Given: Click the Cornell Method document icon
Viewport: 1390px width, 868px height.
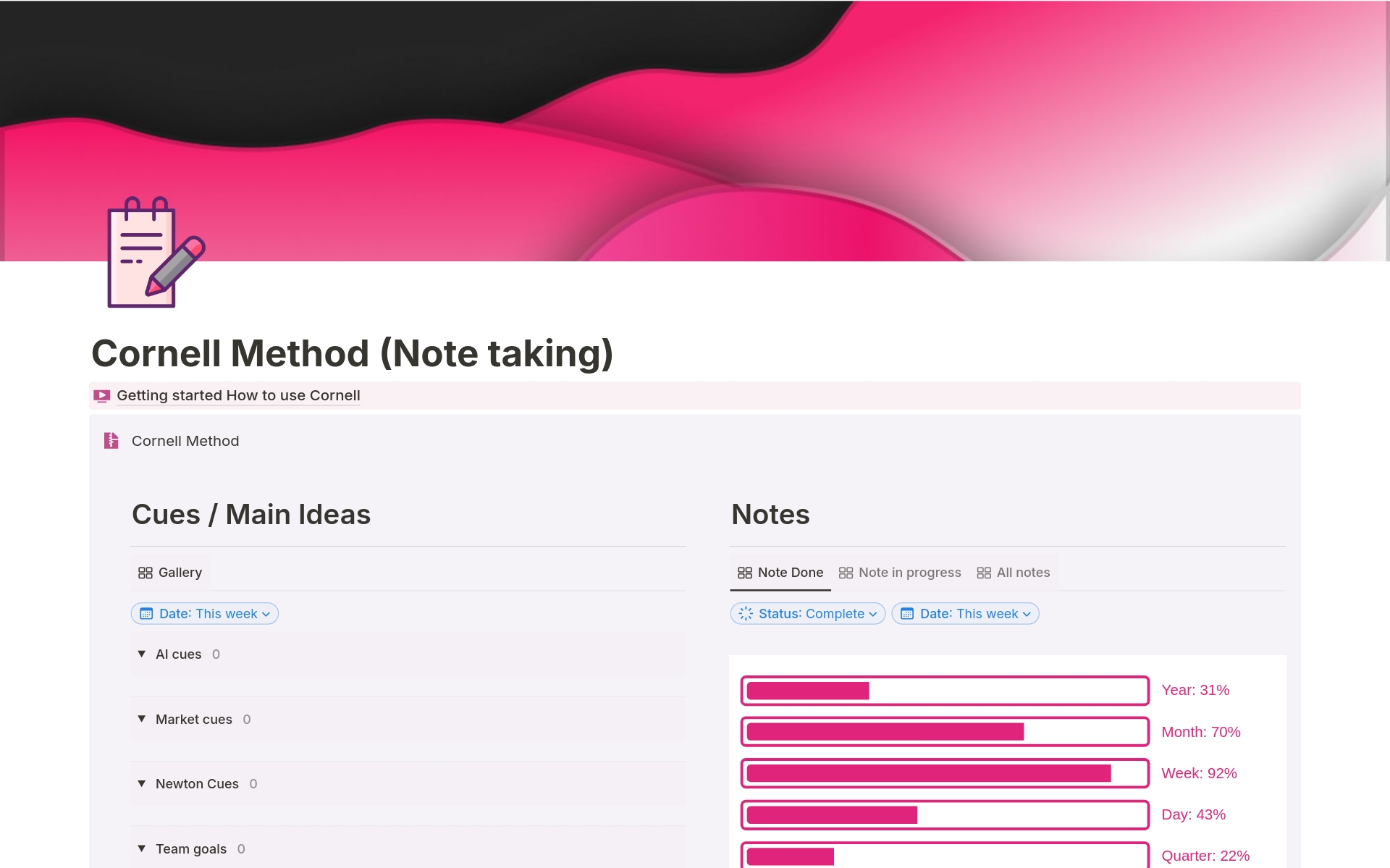Looking at the screenshot, I should (x=111, y=441).
